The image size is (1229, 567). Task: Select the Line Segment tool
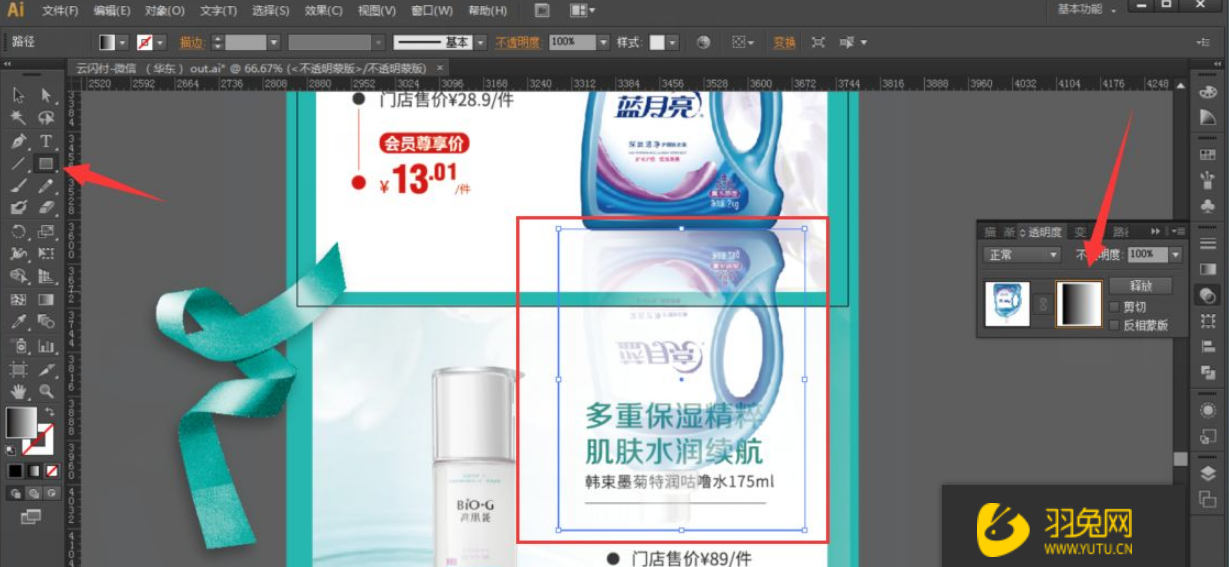[18, 163]
